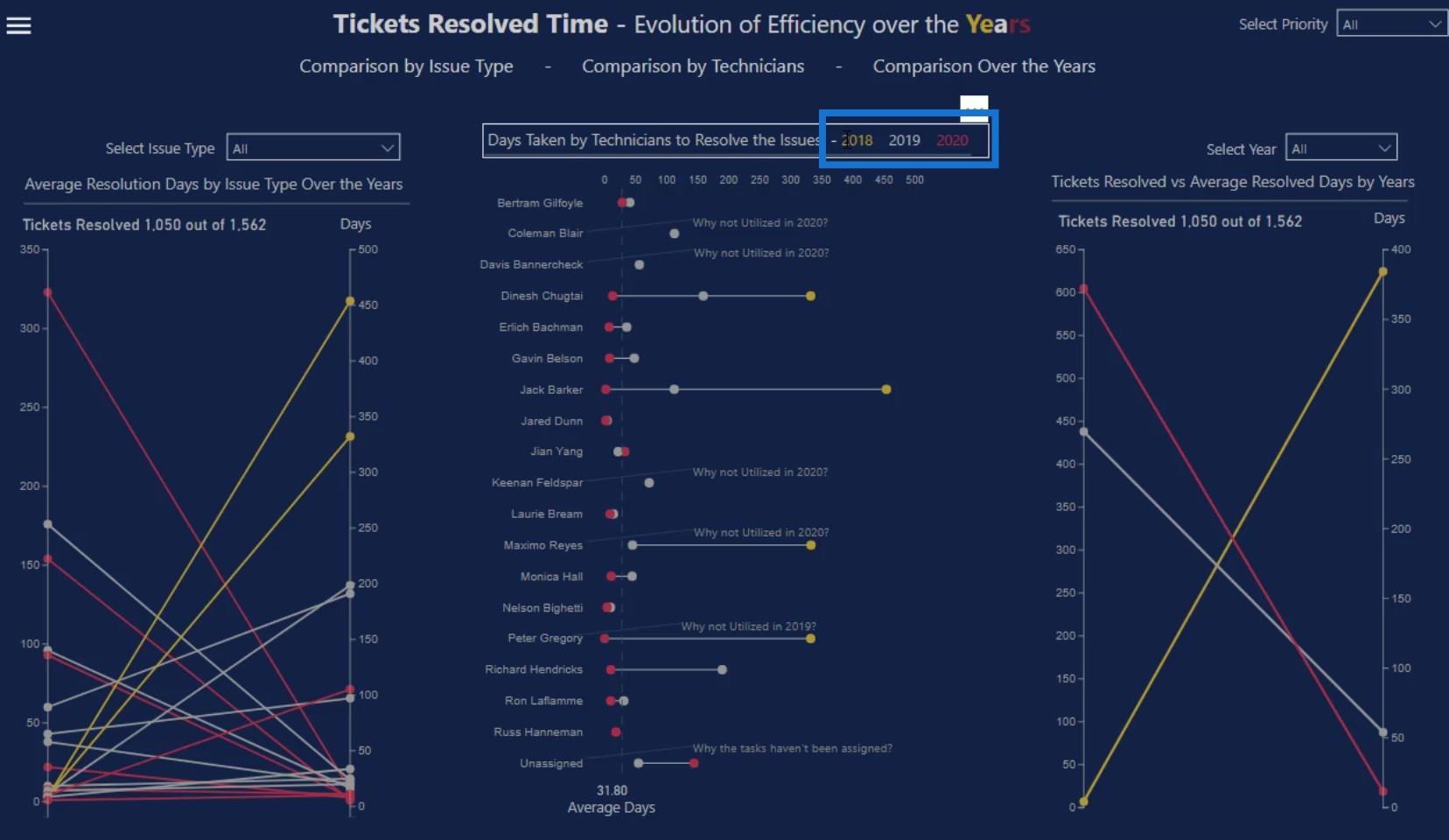Click Richard Hendricks' gray data point
1449x840 pixels.
point(722,669)
